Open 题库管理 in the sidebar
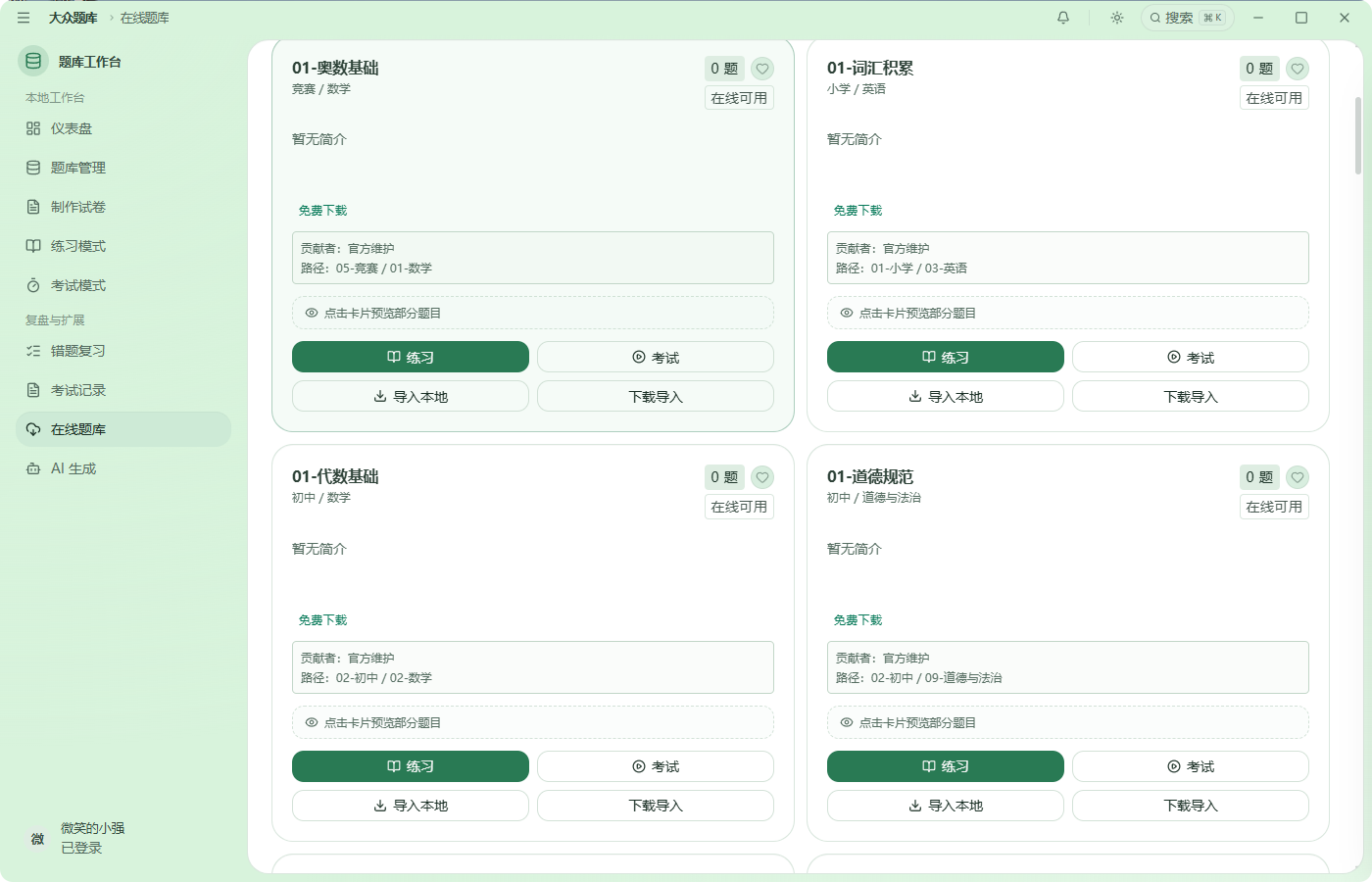Image resolution: width=1372 pixels, height=882 pixels. (x=123, y=168)
